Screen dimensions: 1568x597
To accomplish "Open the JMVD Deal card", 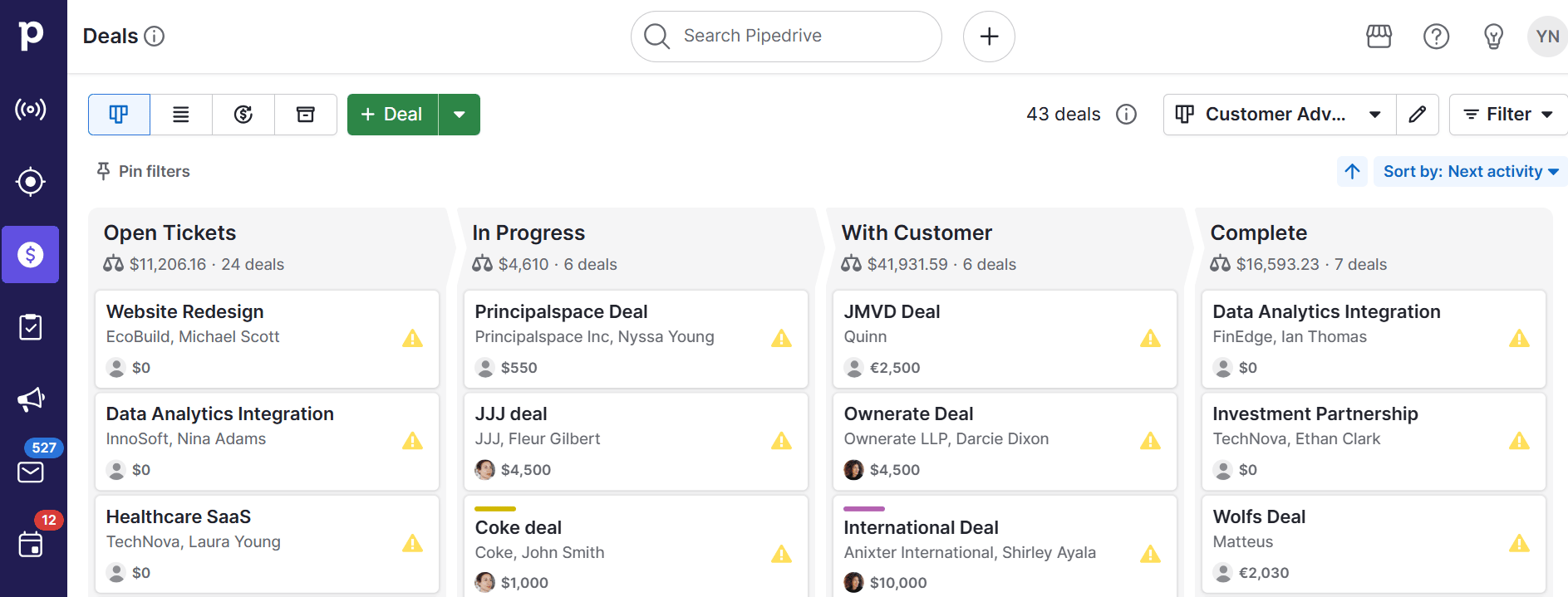I will point(1005,339).
